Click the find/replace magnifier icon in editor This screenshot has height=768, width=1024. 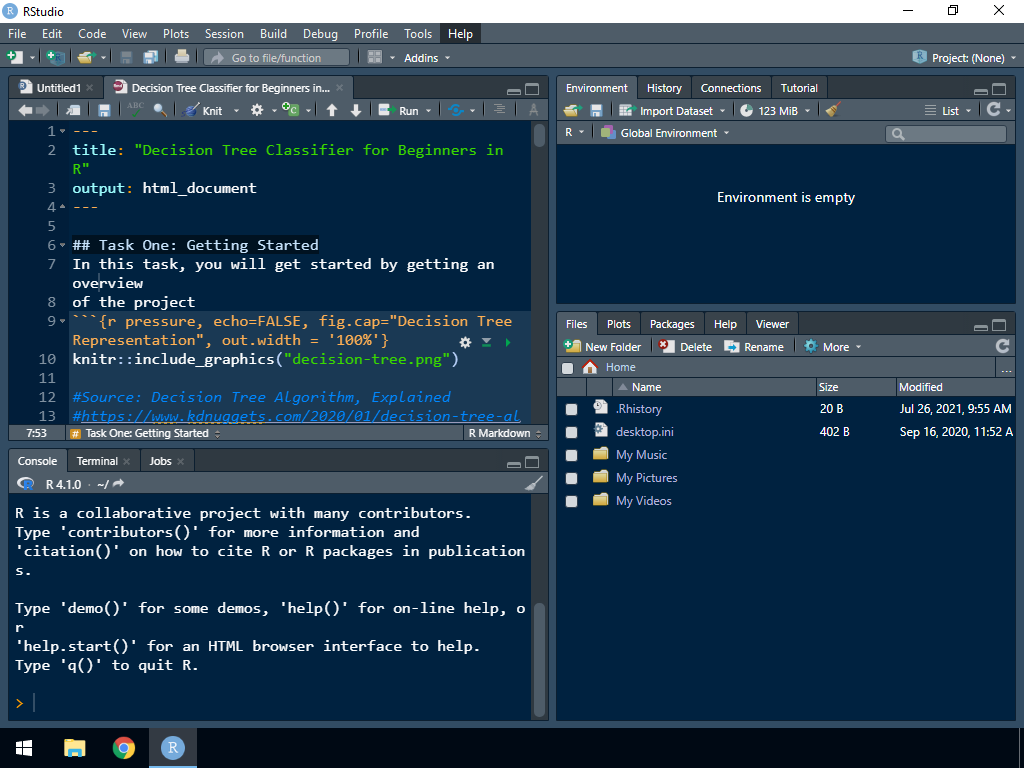tap(160, 110)
